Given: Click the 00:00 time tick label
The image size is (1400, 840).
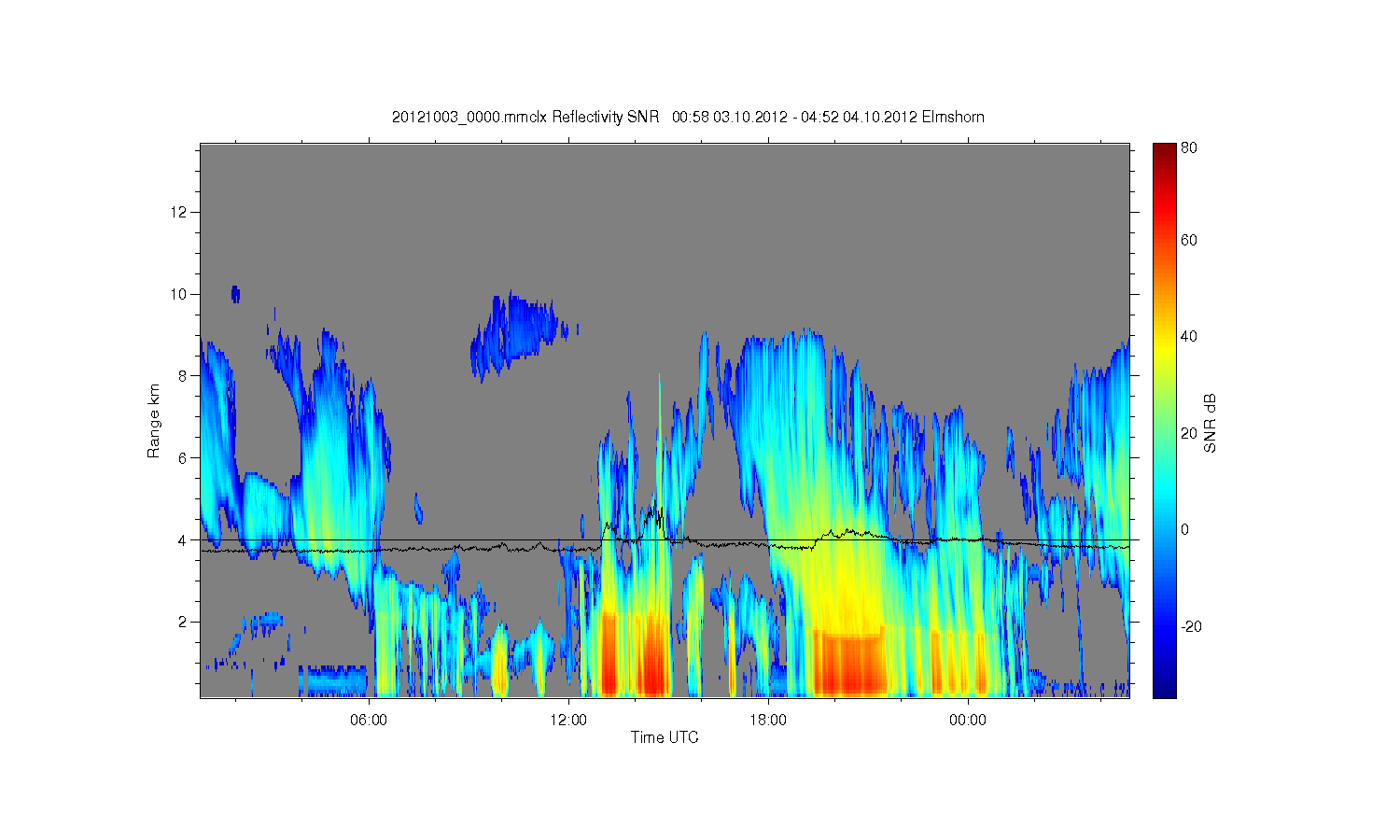Looking at the screenshot, I should (x=968, y=720).
